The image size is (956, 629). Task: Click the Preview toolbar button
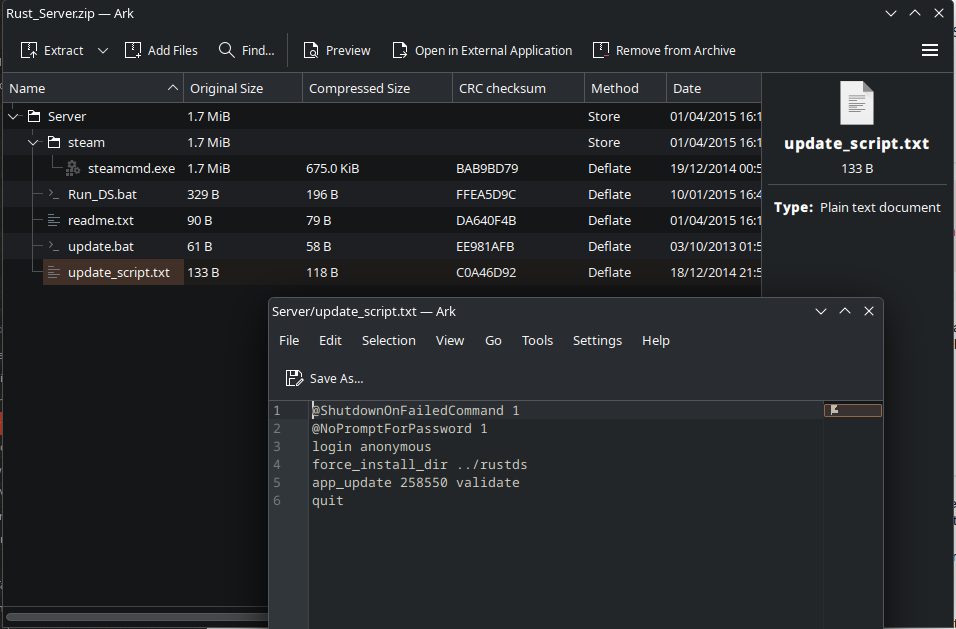[337, 51]
